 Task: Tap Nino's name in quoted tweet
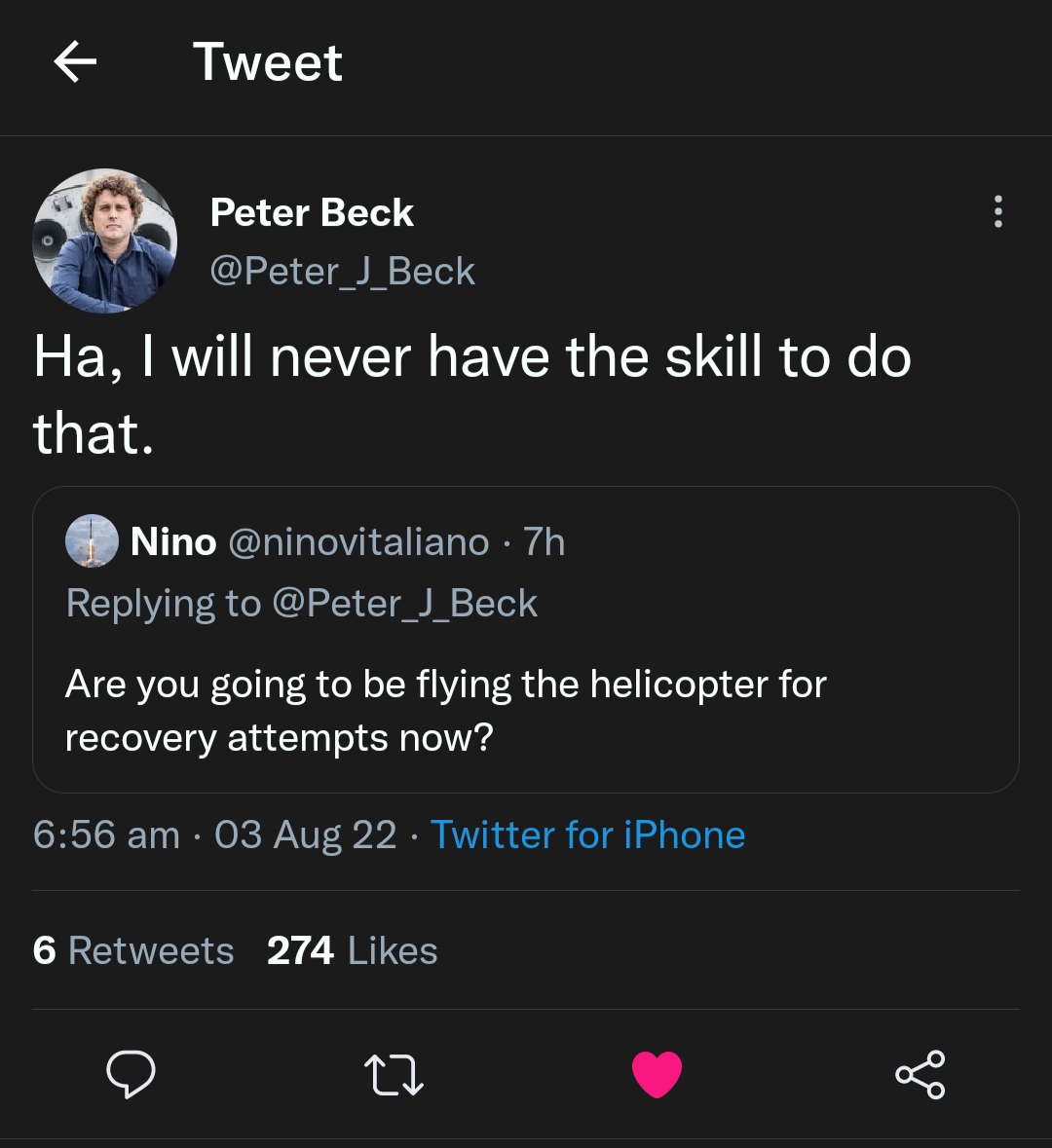173,541
